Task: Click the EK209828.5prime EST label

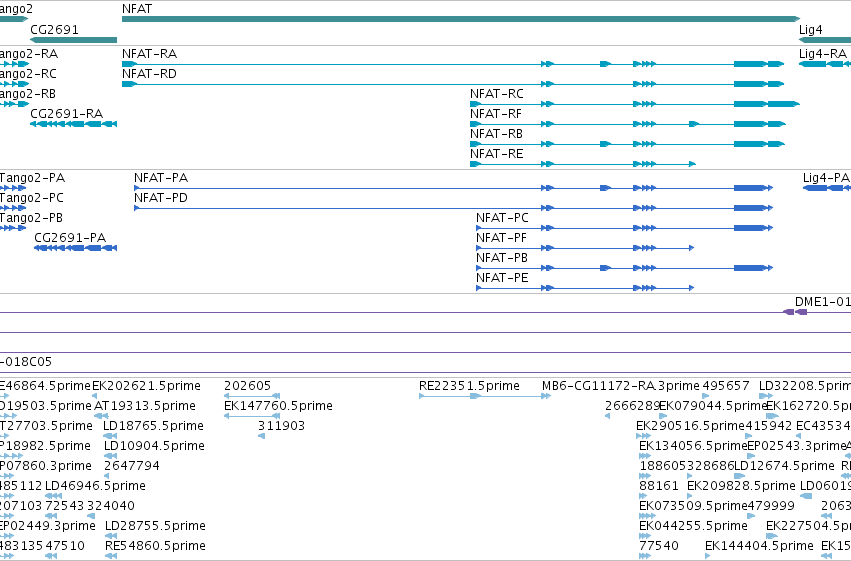Action: [x=741, y=486]
